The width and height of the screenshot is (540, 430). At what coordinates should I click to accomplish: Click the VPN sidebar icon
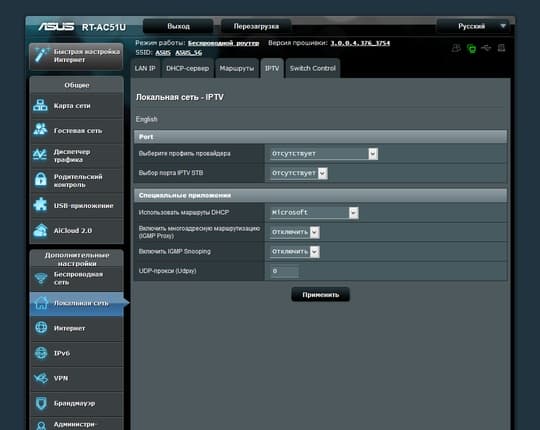(41, 378)
